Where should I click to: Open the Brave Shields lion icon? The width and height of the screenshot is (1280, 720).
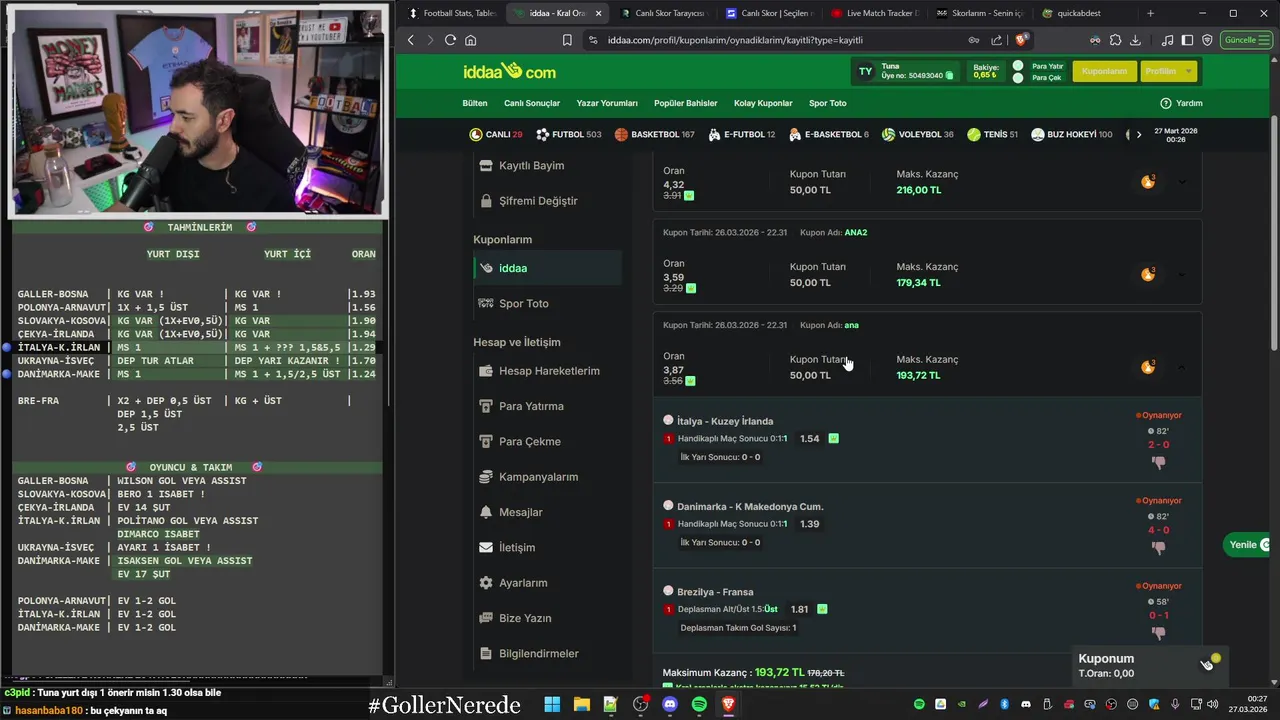[1021, 40]
